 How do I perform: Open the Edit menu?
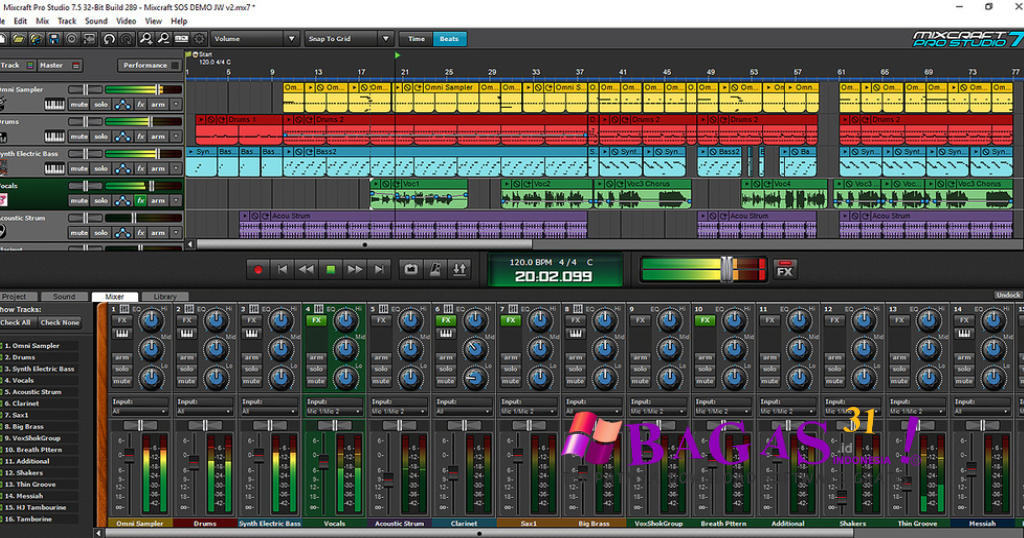click(x=20, y=21)
